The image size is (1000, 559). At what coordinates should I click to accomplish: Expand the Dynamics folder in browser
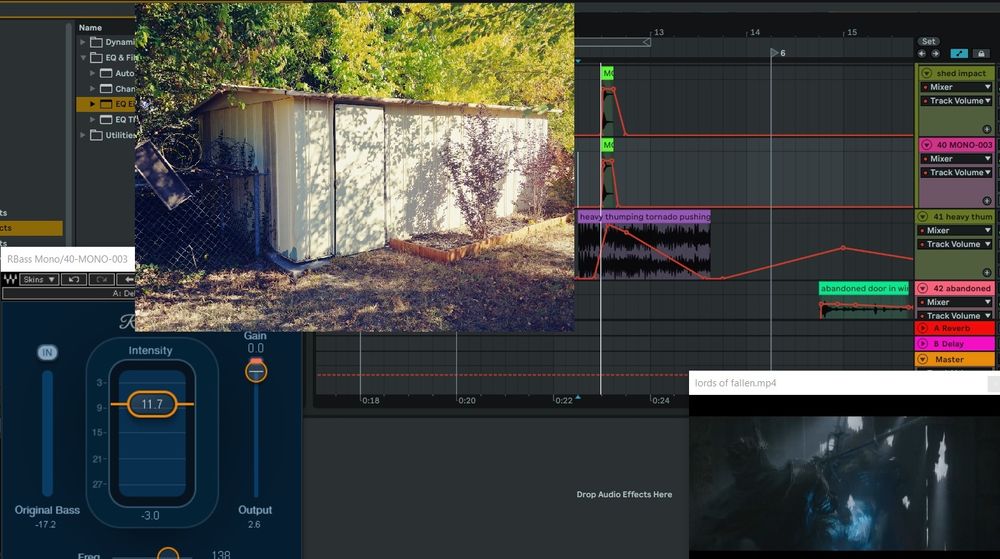tap(83, 42)
